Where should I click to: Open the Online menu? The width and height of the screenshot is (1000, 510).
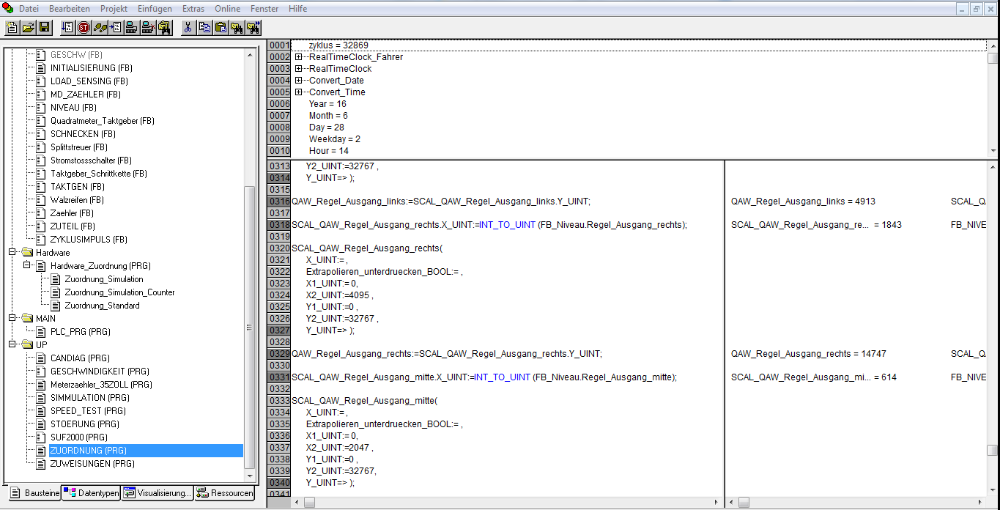coord(227,8)
